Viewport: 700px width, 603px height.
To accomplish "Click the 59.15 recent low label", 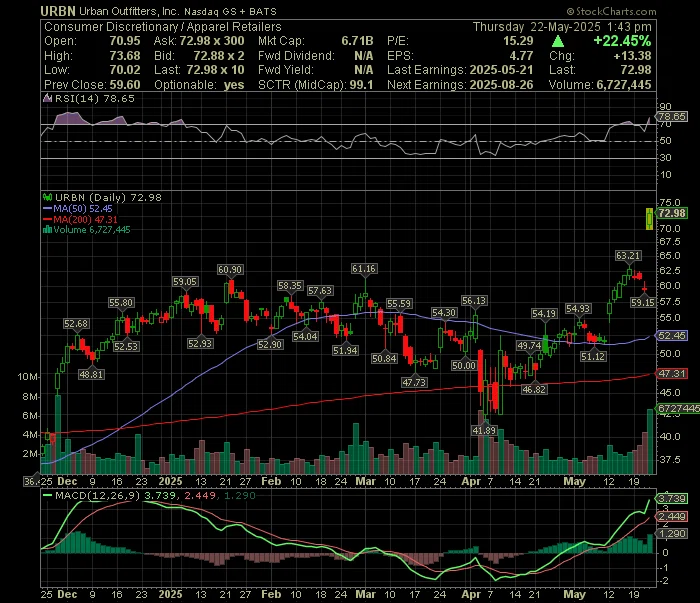I will tap(643, 302).
